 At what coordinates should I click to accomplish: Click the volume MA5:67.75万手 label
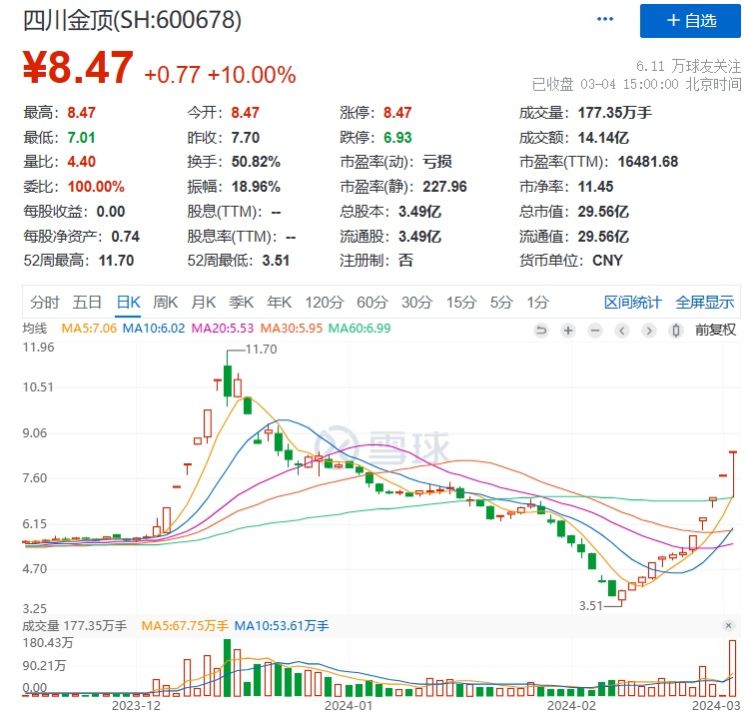click(x=185, y=626)
